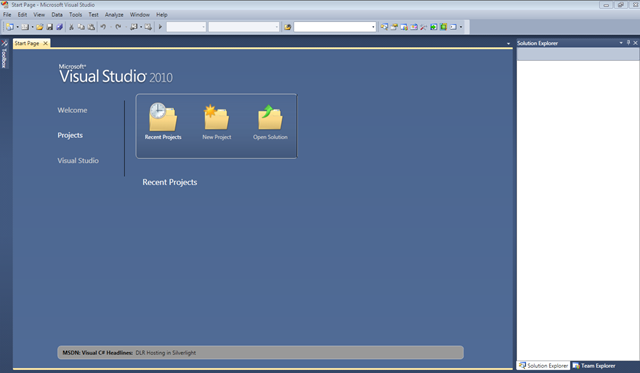This screenshot has height=373, width=640.
Task: Click the Undo arrow toolbar icon
Action: (103, 27)
